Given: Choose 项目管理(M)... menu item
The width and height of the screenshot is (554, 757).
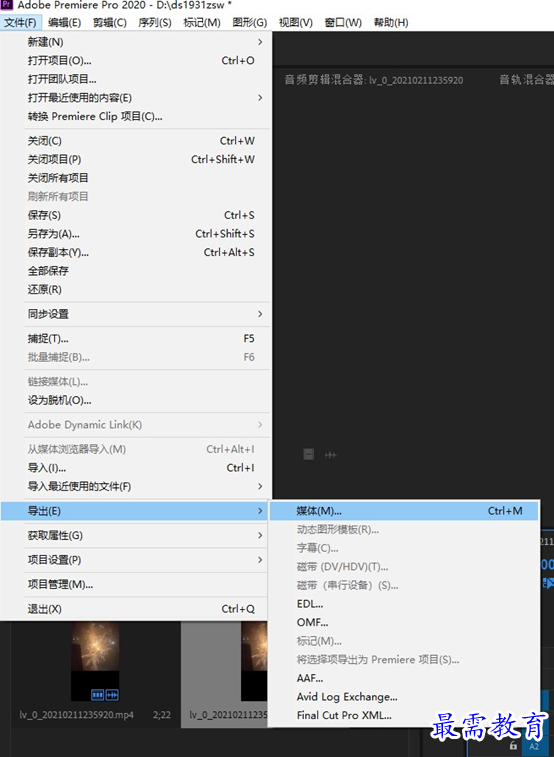Looking at the screenshot, I should tap(135, 585).
